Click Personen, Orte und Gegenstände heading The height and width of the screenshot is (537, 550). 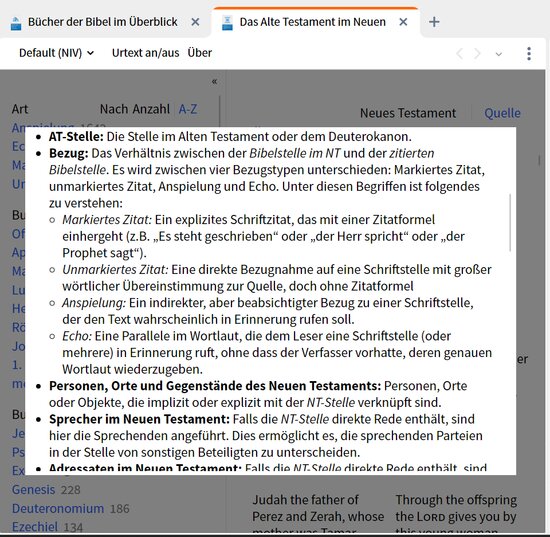point(215,386)
